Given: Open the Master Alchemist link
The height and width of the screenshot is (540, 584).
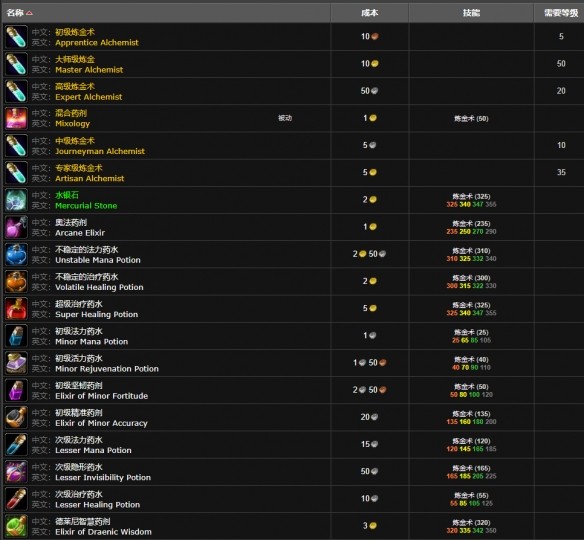Looking at the screenshot, I should coord(89,70).
